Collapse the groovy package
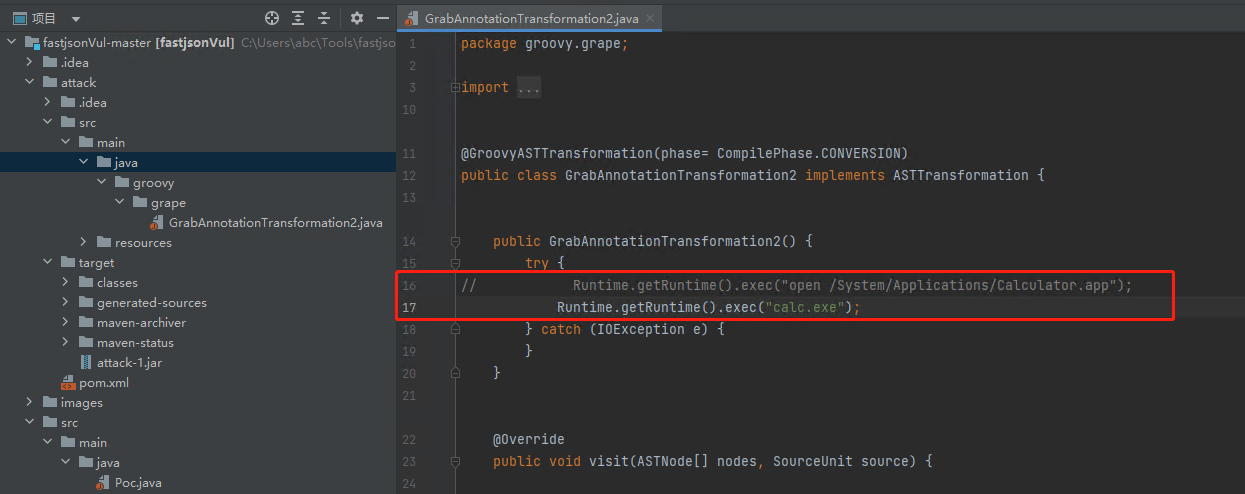Image resolution: width=1245 pixels, height=494 pixels. coord(101,182)
